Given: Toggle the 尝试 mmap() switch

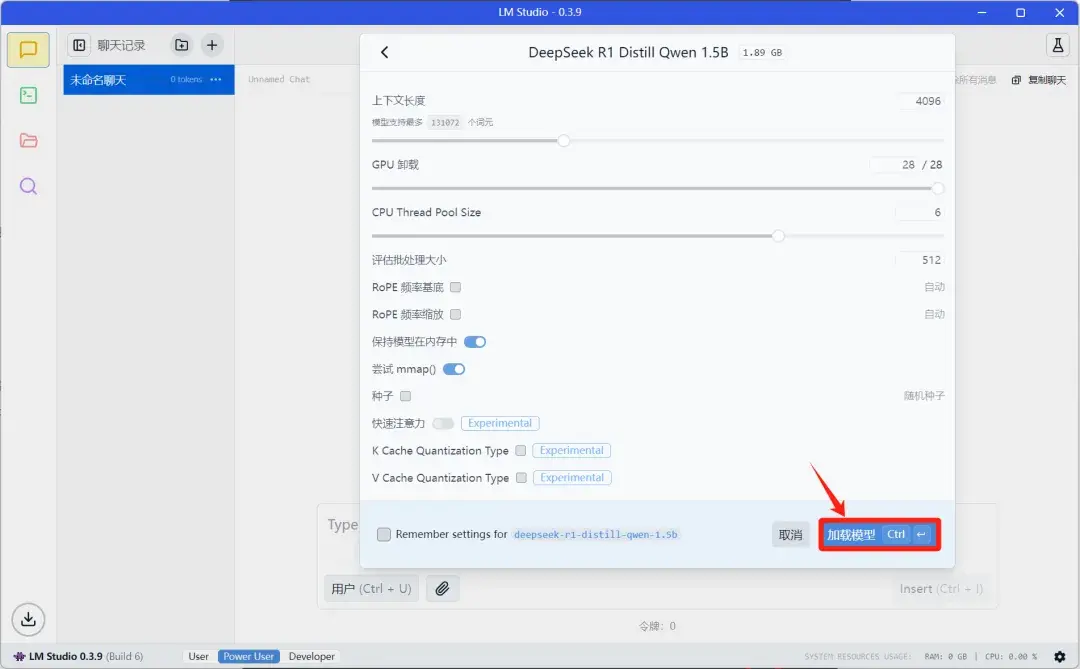Looking at the screenshot, I should click(x=454, y=369).
